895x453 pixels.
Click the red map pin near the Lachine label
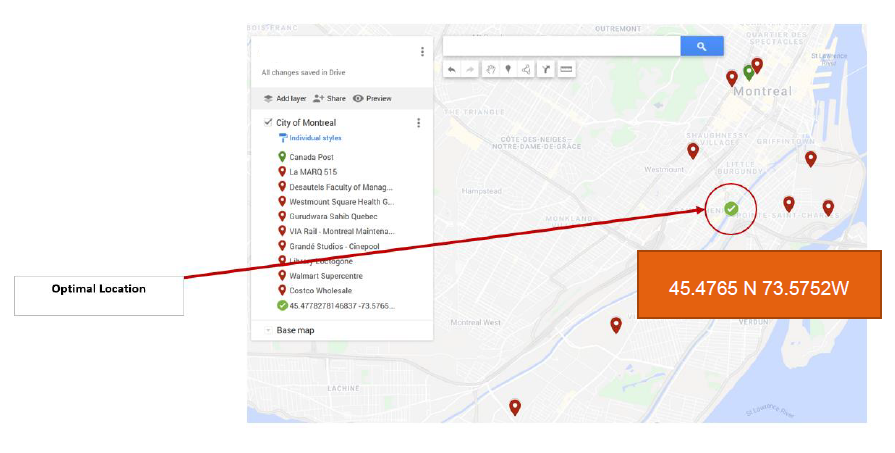pos(515,407)
